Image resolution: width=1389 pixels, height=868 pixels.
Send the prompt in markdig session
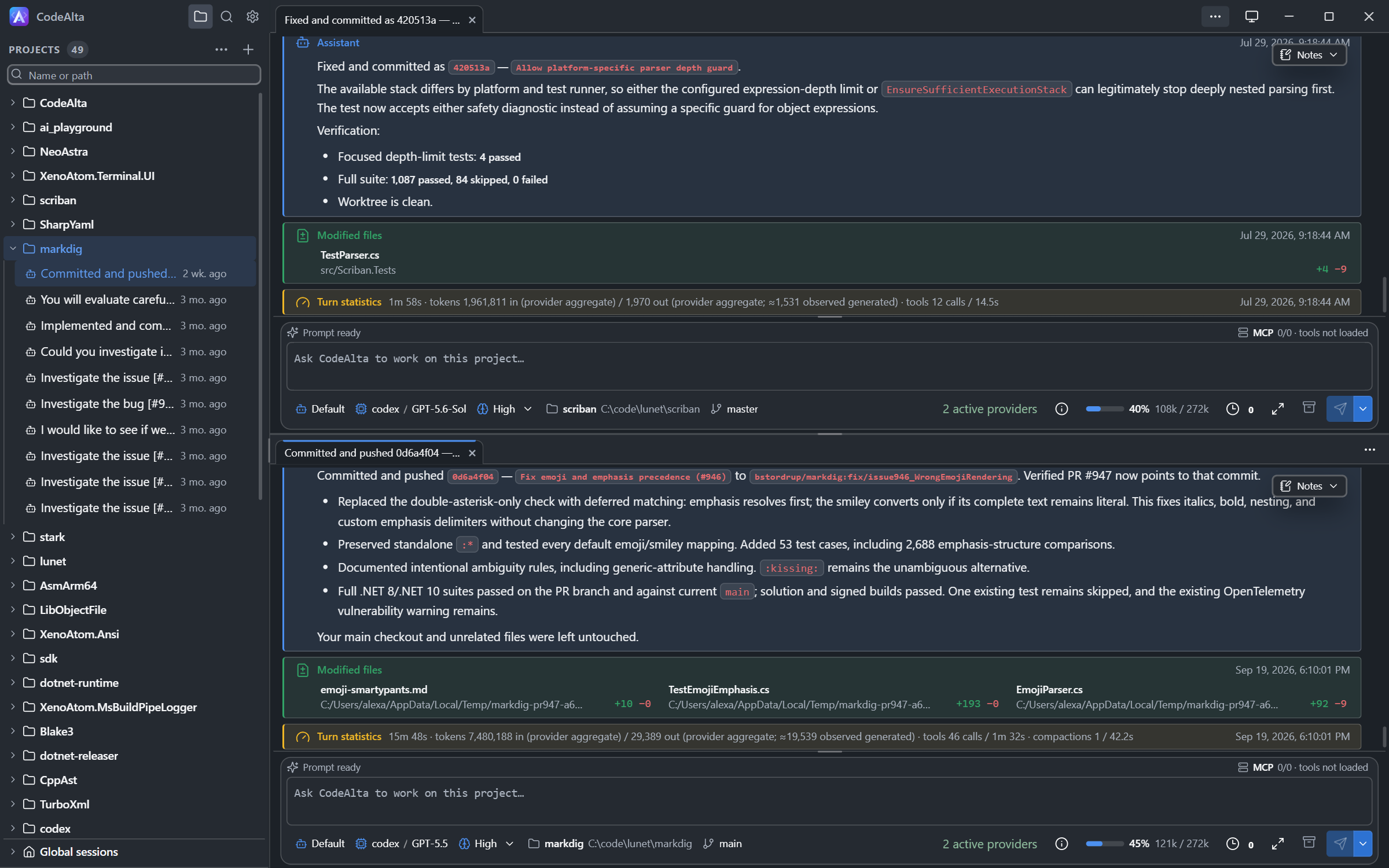pos(1340,844)
